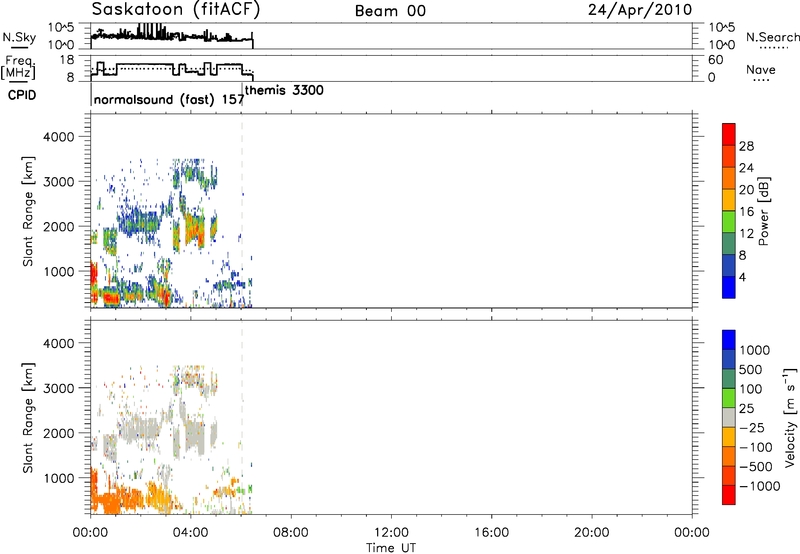Click the 'N.Sky' legend label

19,37
